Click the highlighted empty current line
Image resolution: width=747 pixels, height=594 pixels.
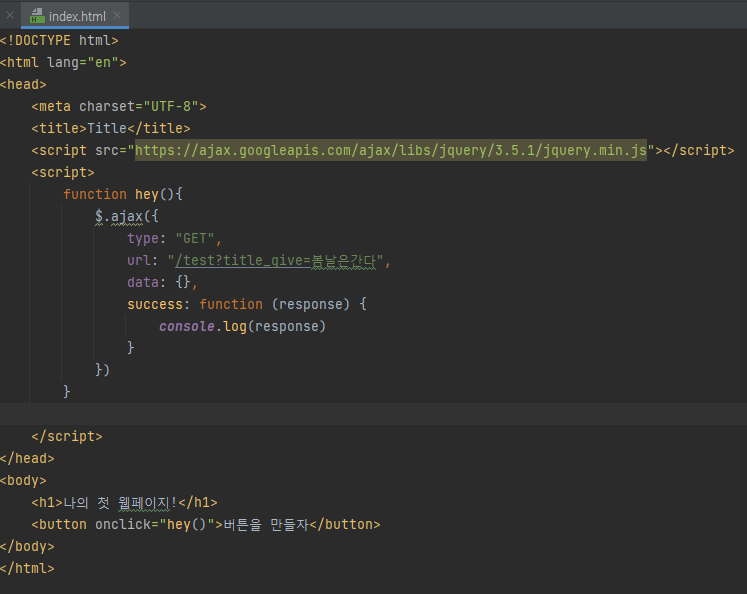374,414
